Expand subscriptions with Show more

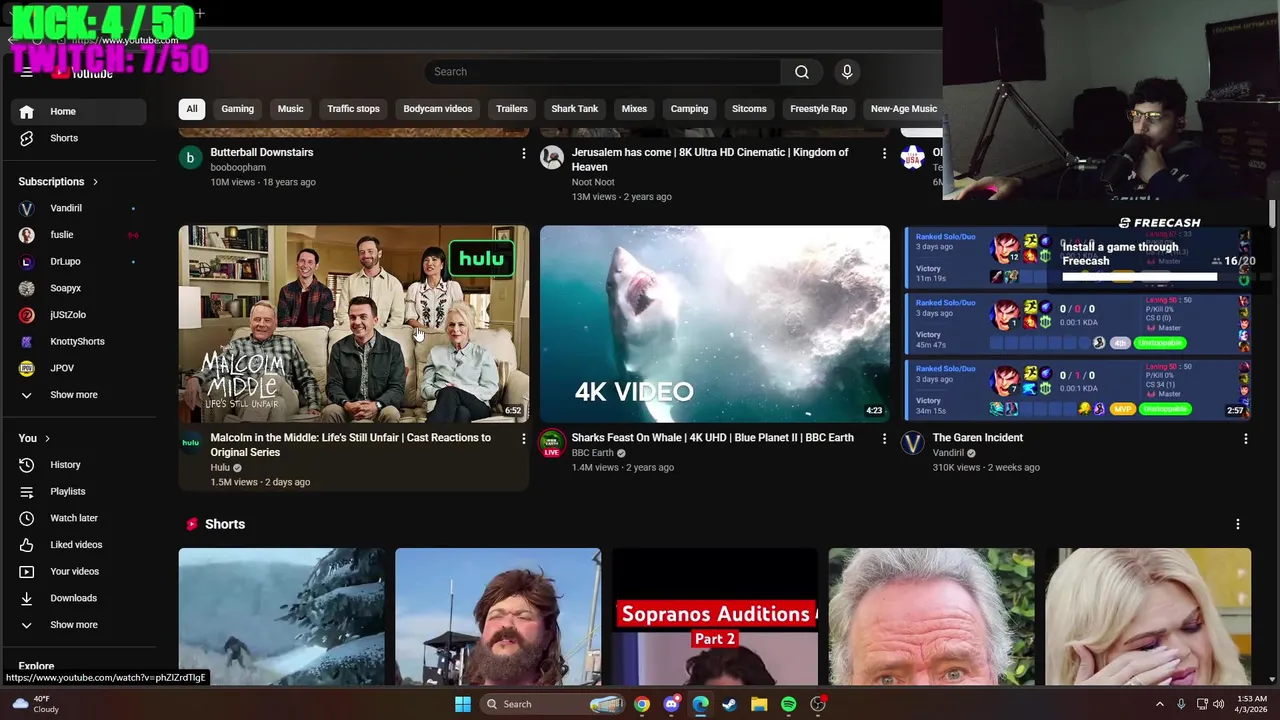click(x=78, y=395)
